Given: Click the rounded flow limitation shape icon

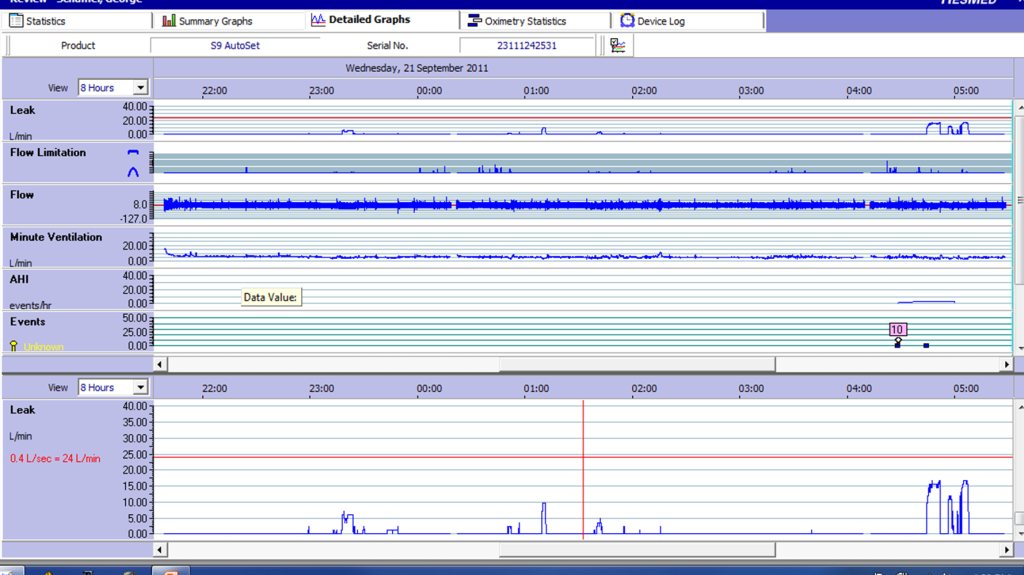Looking at the screenshot, I should pyautogui.click(x=133, y=172).
